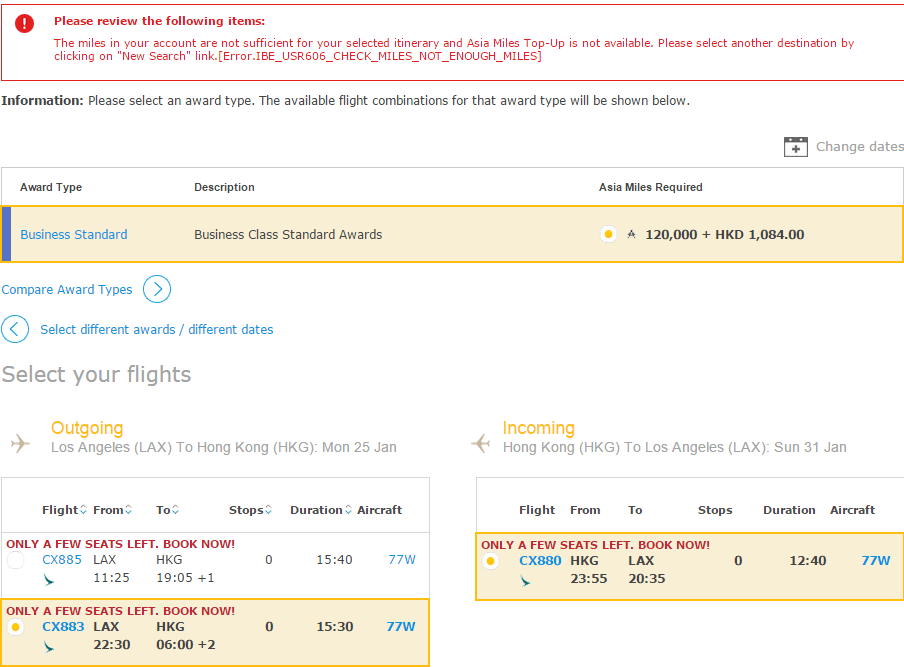Select the CX883 outgoing flight radio button
The height and width of the screenshot is (667, 904).
pos(16,627)
